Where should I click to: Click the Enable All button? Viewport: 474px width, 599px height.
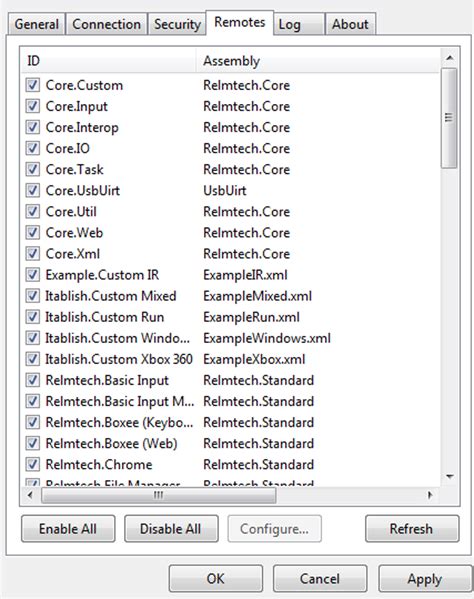(x=68, y=529)
